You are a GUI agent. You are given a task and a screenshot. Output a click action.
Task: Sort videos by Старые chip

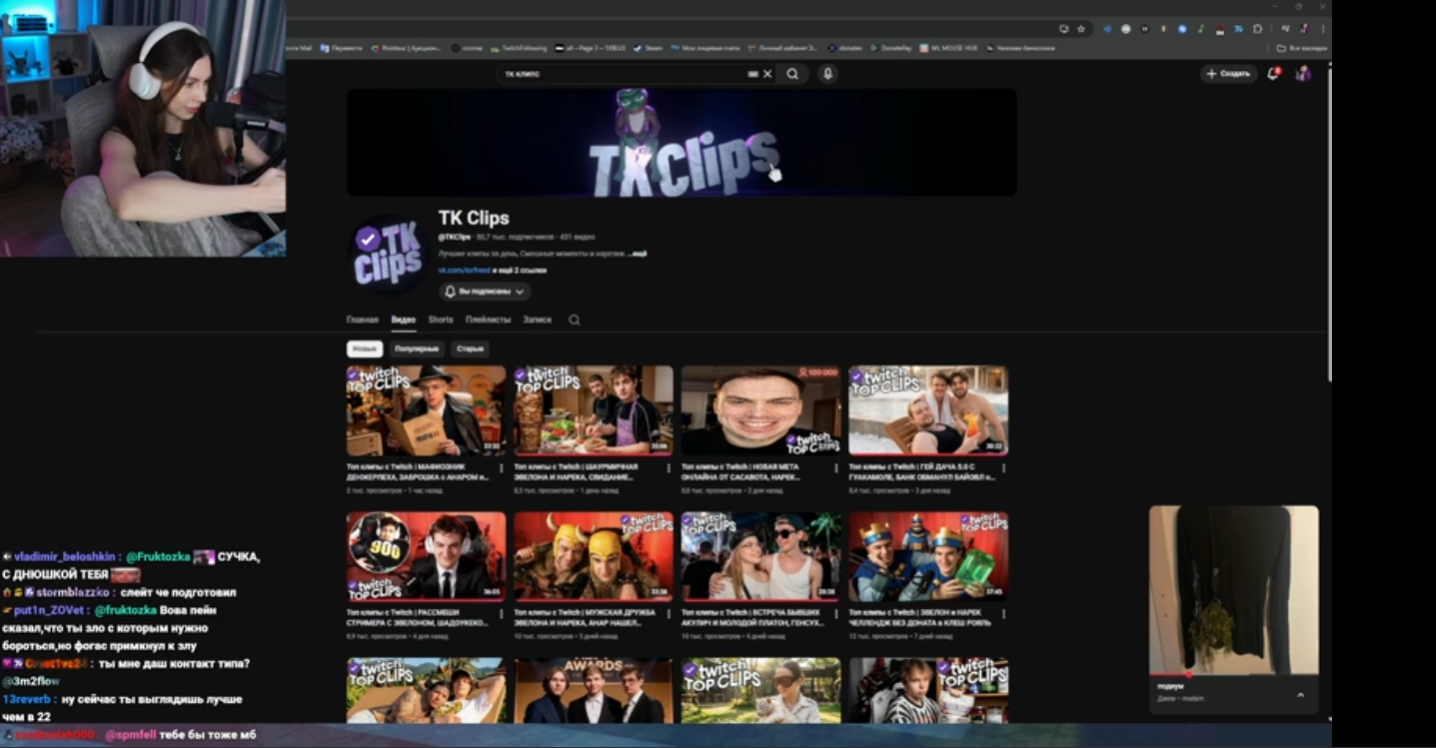pos(469,349)
